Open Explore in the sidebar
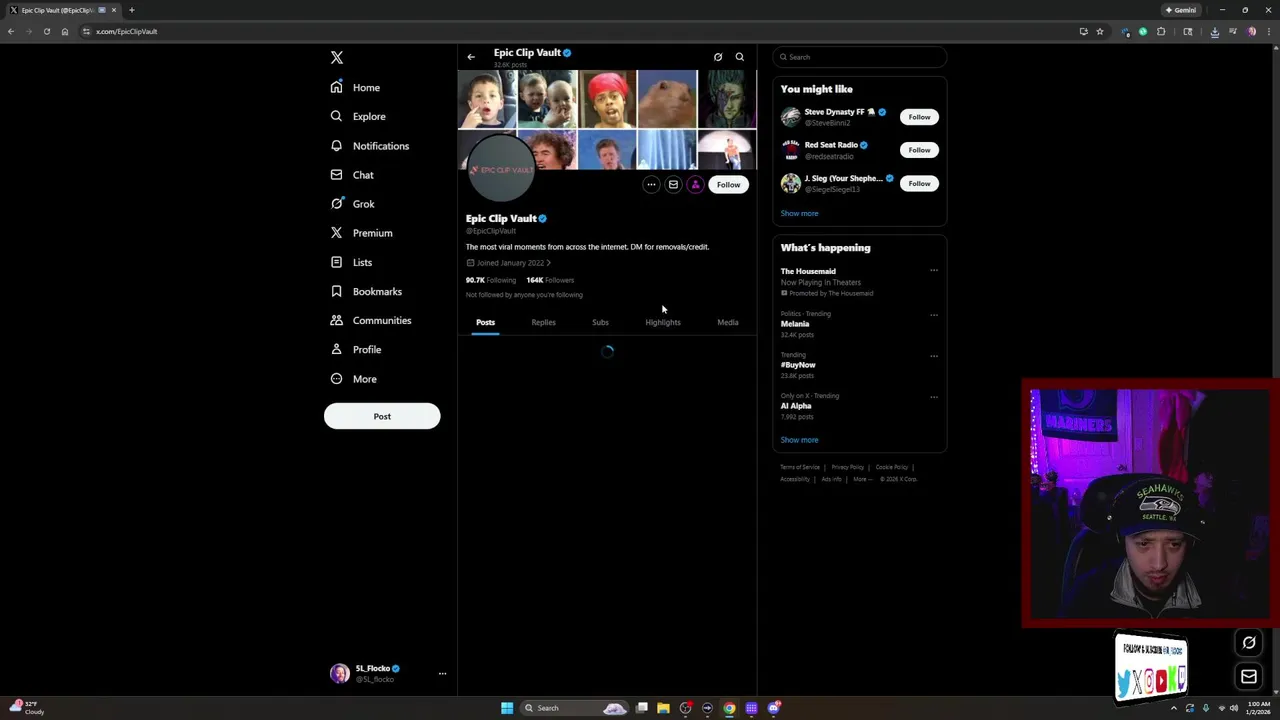Image resolution: width=1280 pixels, height=720 pixels. click(x=358, y=117)
